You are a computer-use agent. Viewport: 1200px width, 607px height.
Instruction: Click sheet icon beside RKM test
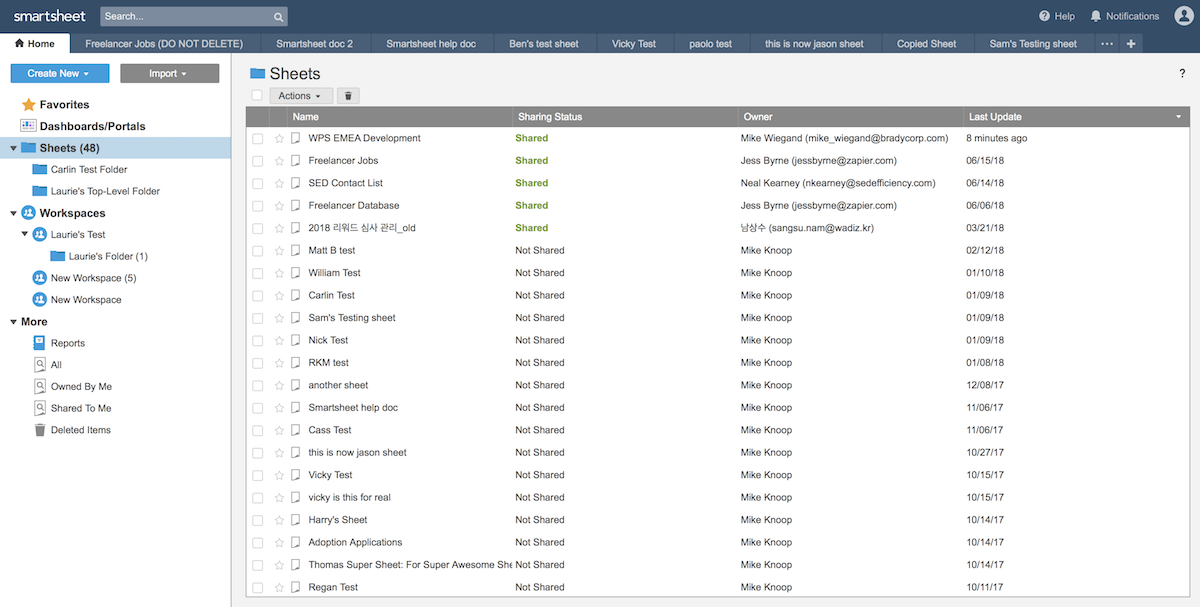pyautogui.click(x=296, y=363)
